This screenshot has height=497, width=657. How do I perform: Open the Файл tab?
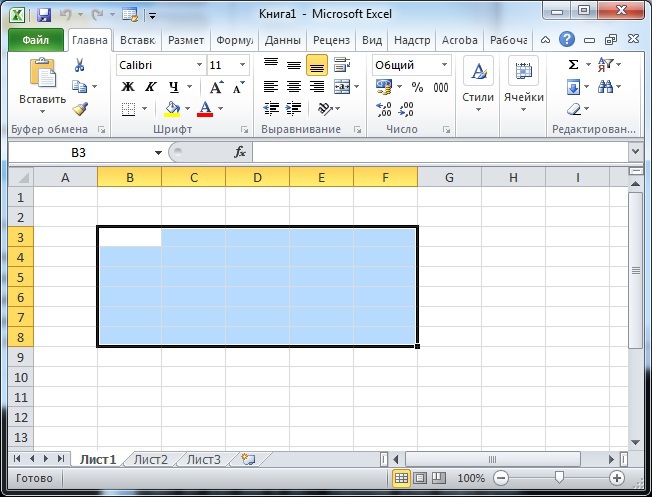coord(36,40)
